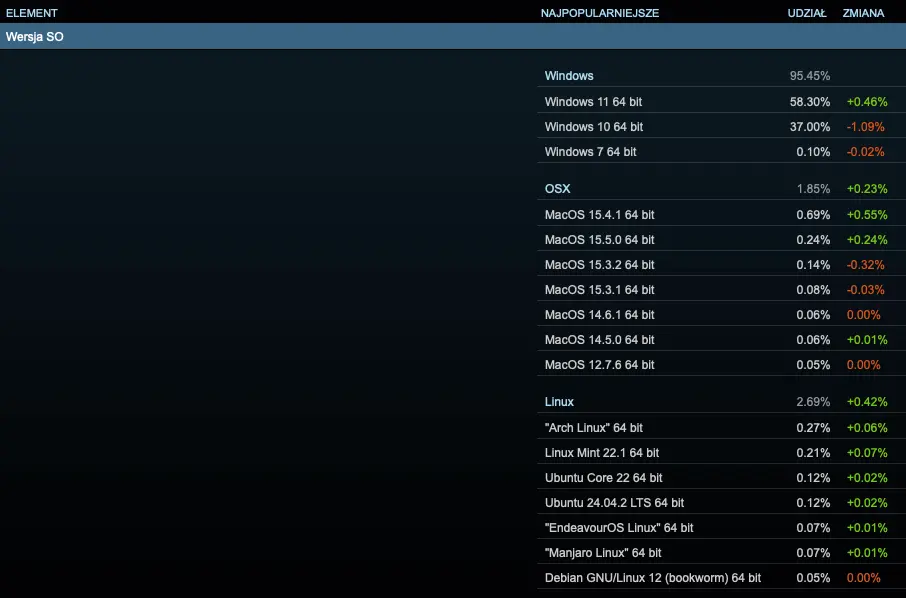Select the Windows 11 64 bit row
The image size is (906, 598).
[x=722, y=102]
